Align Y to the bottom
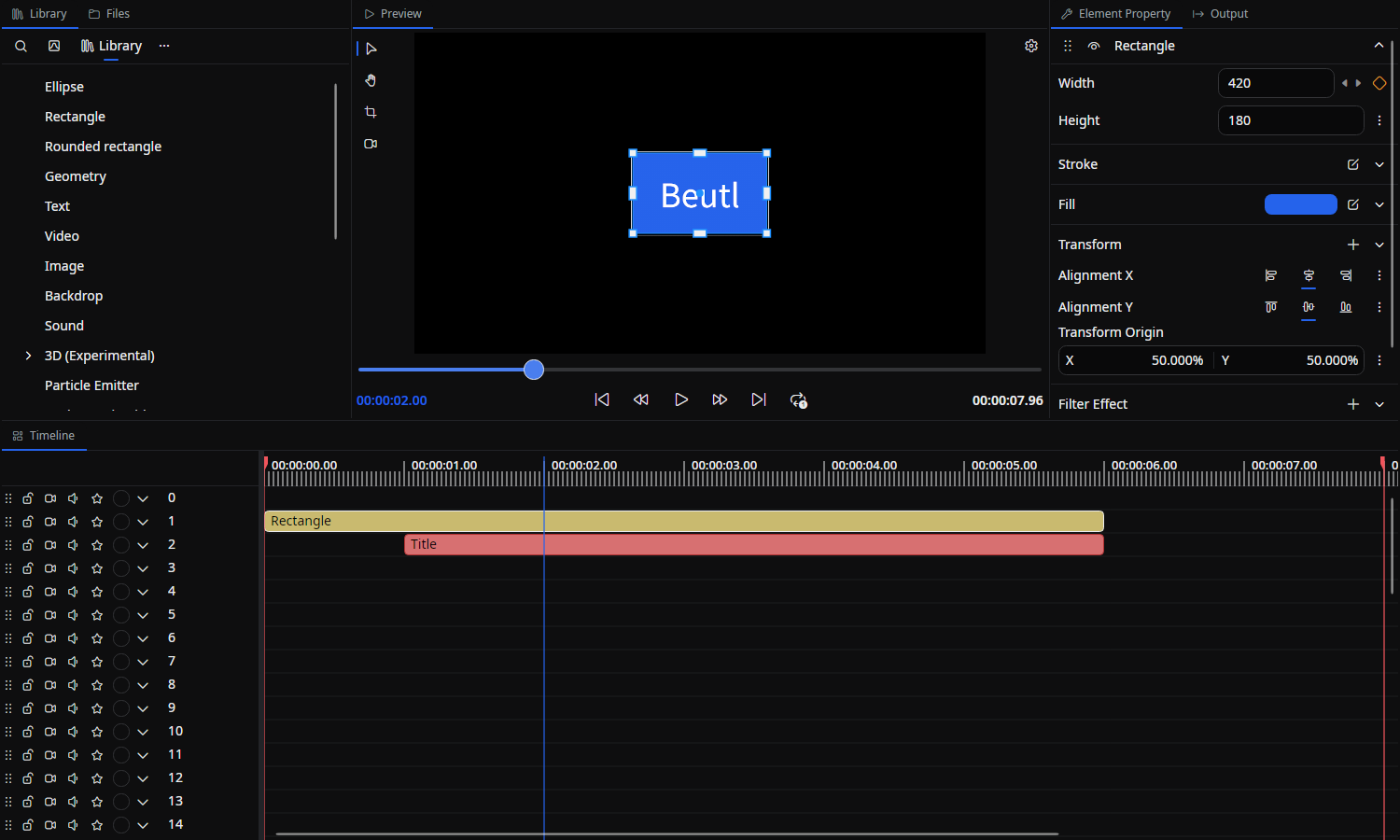 [1346, 307]
